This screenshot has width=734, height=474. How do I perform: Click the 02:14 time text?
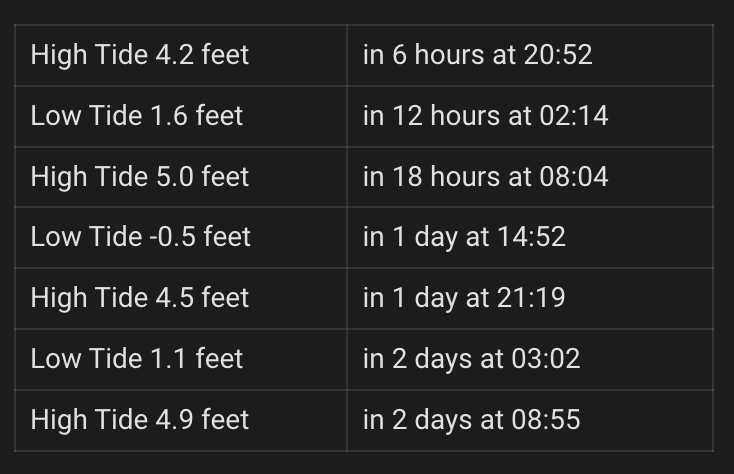pos(574,115)
